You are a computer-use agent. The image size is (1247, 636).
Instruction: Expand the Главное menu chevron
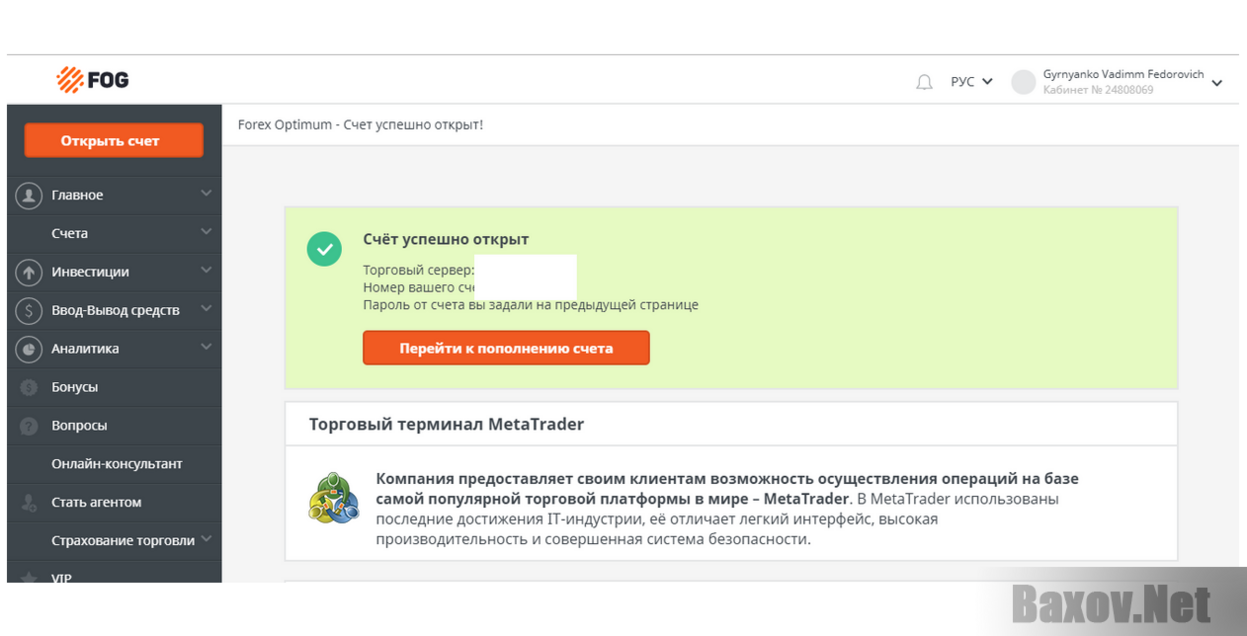pos(206,193)
